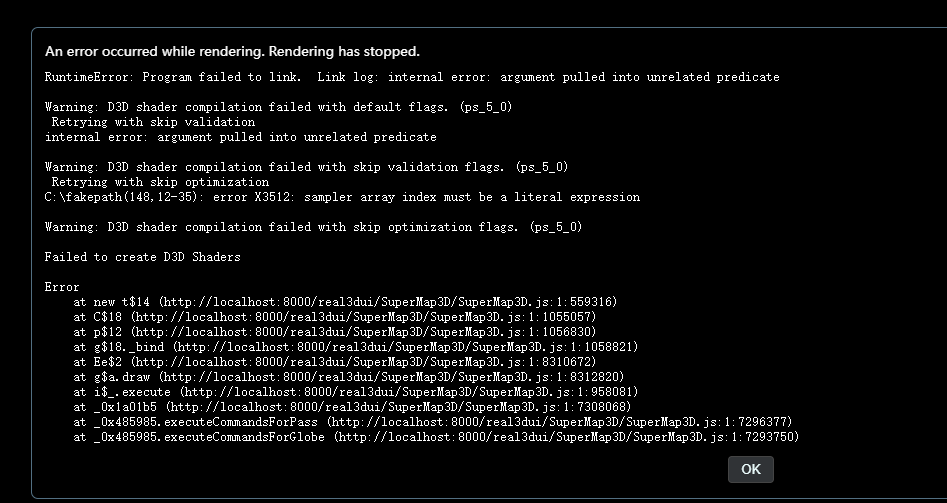The image size is (947, 503).
Task: Click the 'at g$a.draw' stack trace line
Action: [x=348, y=377]
